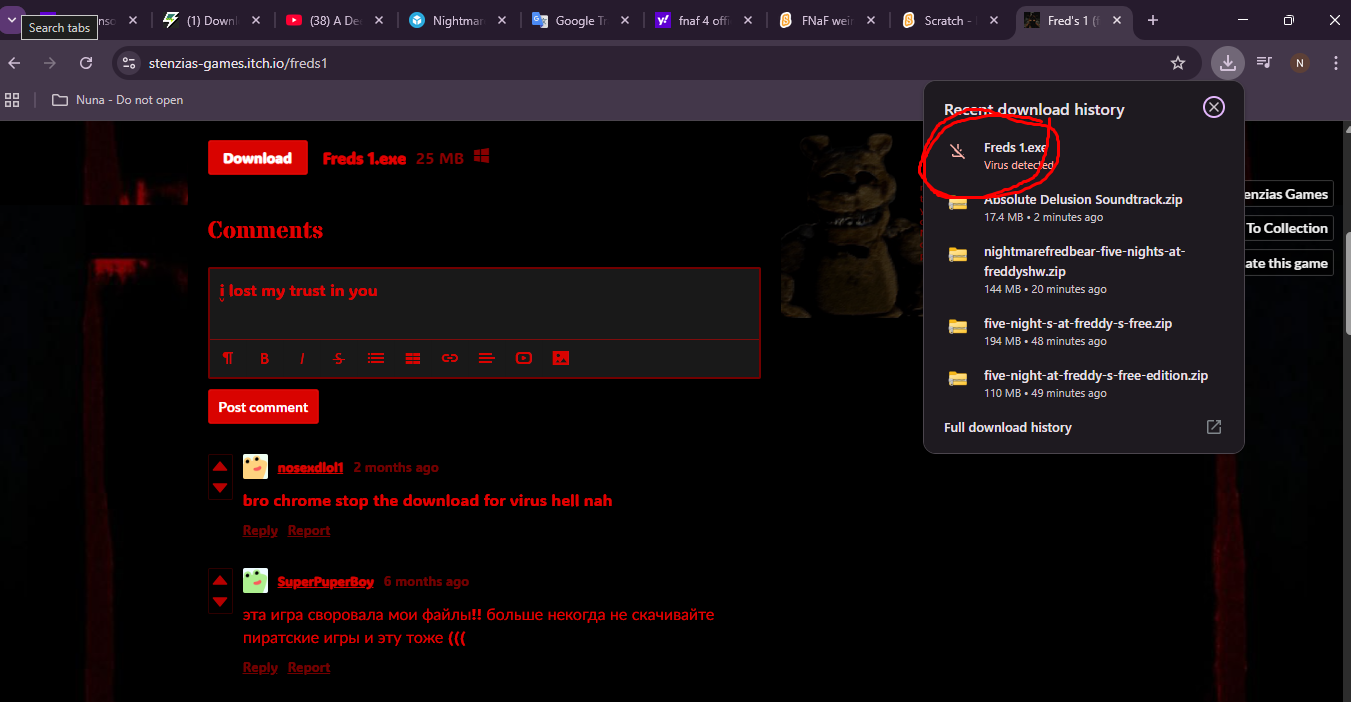Switch to the FNaF Scratch tab
The height and width of the screenshot is (702, 1351).
827,20
